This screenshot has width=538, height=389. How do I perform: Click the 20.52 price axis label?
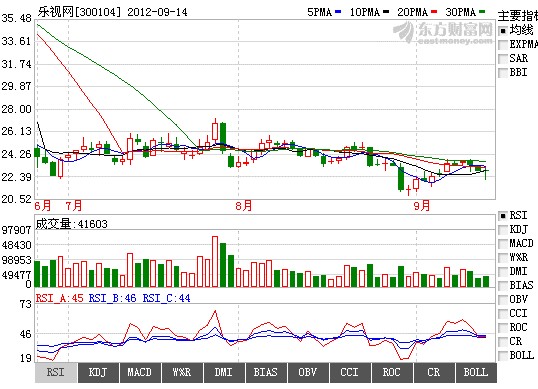click(x=16, y=199)
